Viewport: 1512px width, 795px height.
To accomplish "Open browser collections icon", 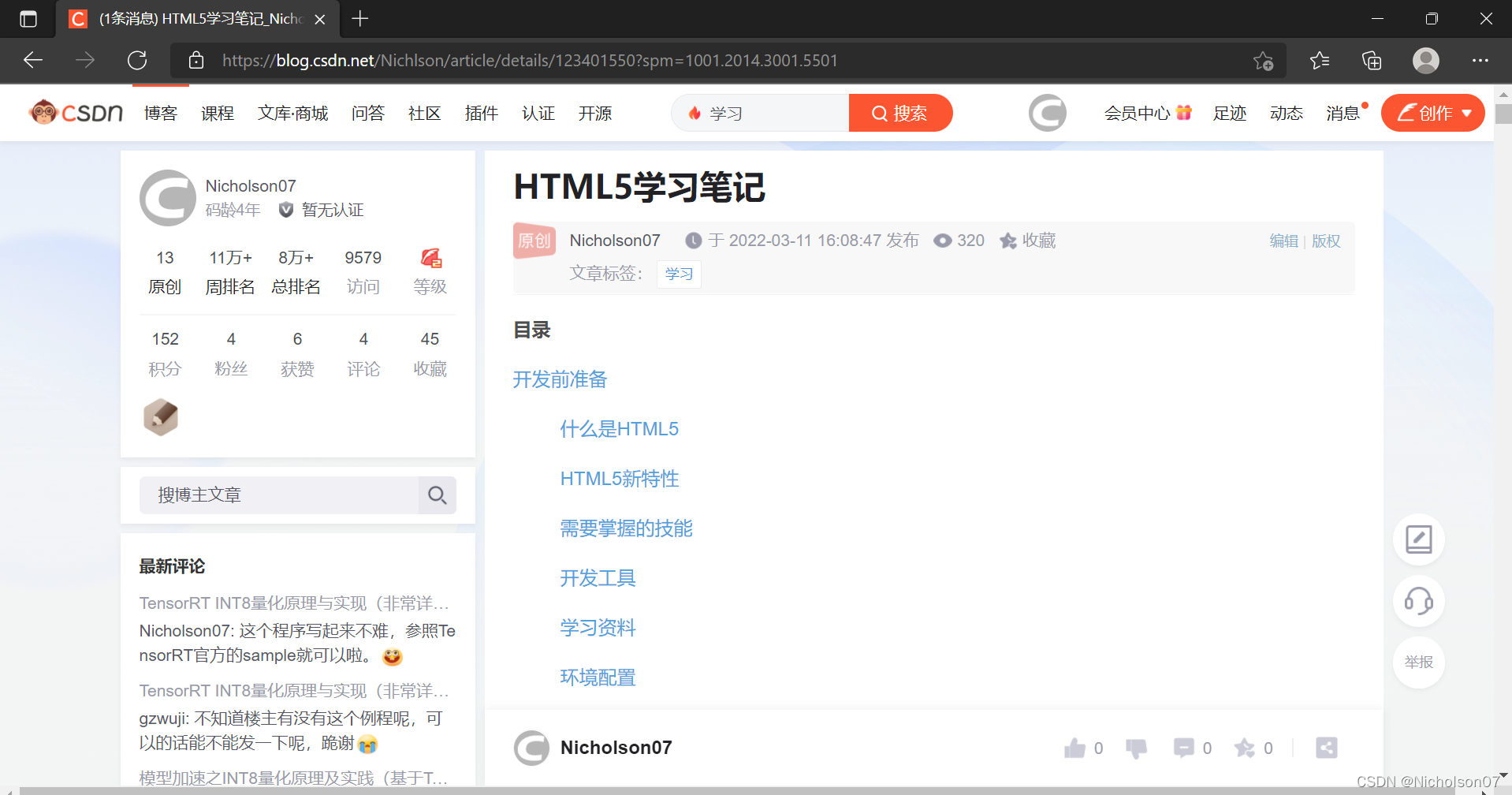I will [x=1372, y=60].
